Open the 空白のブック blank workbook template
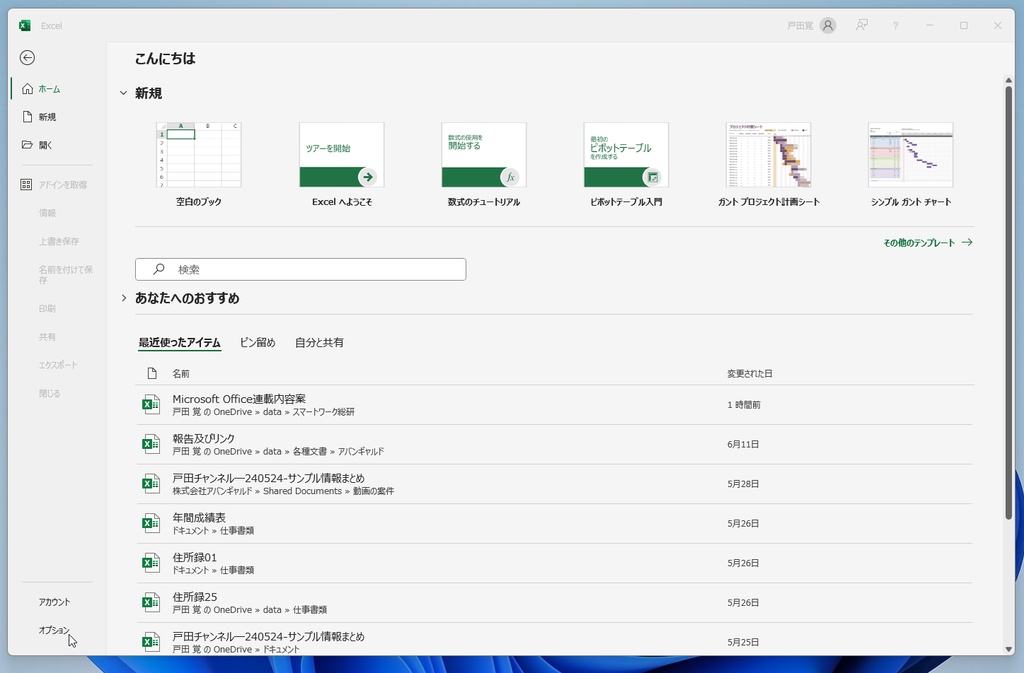This screenshot has width=1024, height=673. tap(199, 164)
